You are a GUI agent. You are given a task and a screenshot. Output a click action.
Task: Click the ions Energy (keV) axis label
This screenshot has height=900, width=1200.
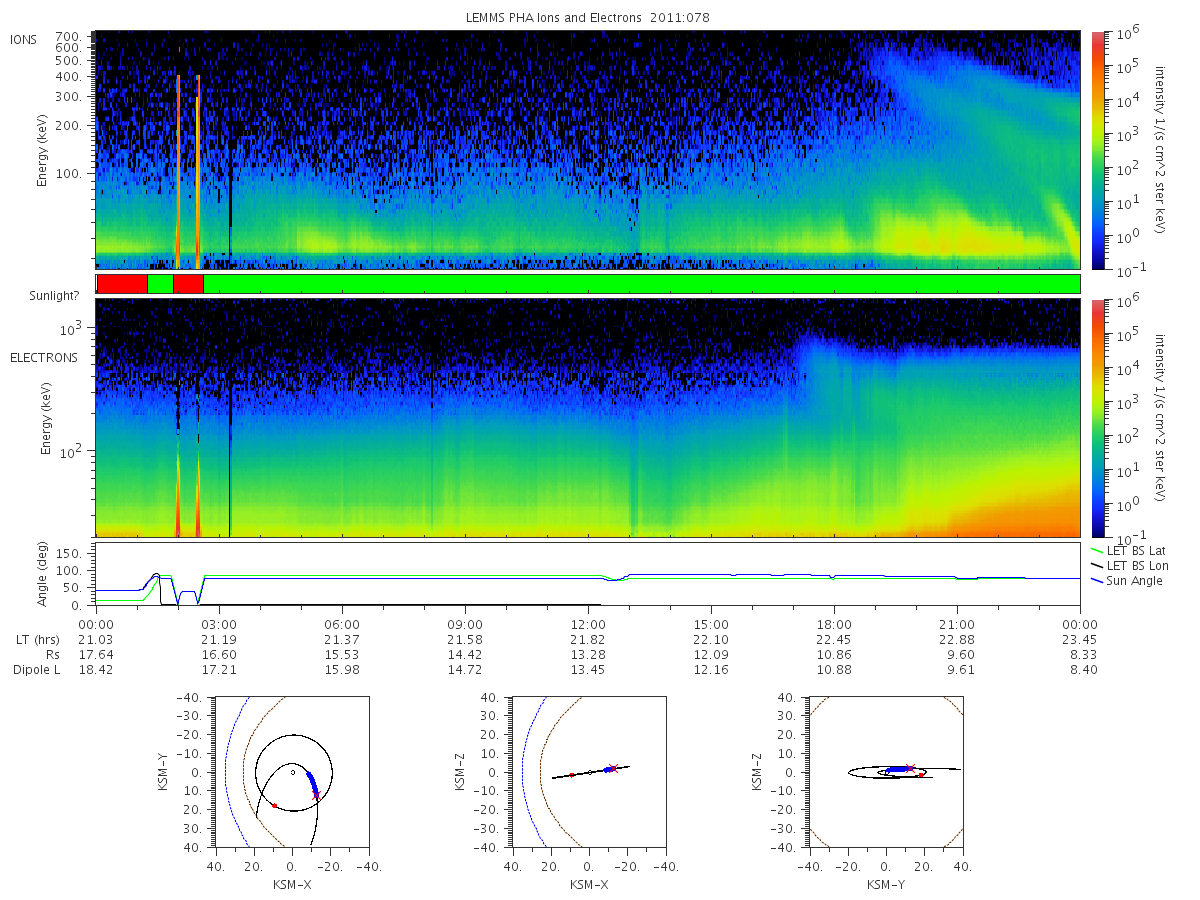[x=43, y=151]
